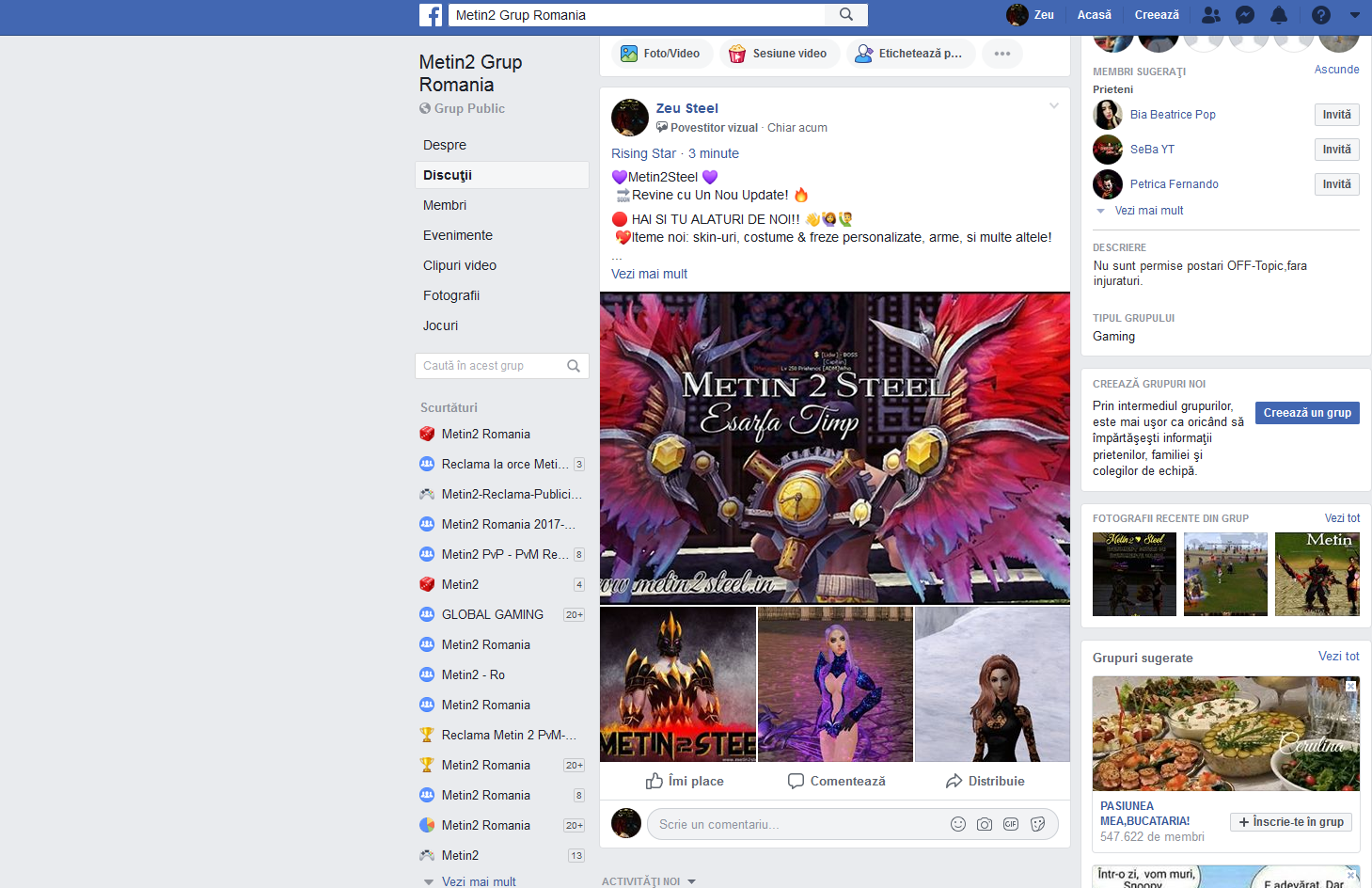Expand the account dropdown arrow in top bar
Screen dimensions: 1372x888
[1355, 15]
